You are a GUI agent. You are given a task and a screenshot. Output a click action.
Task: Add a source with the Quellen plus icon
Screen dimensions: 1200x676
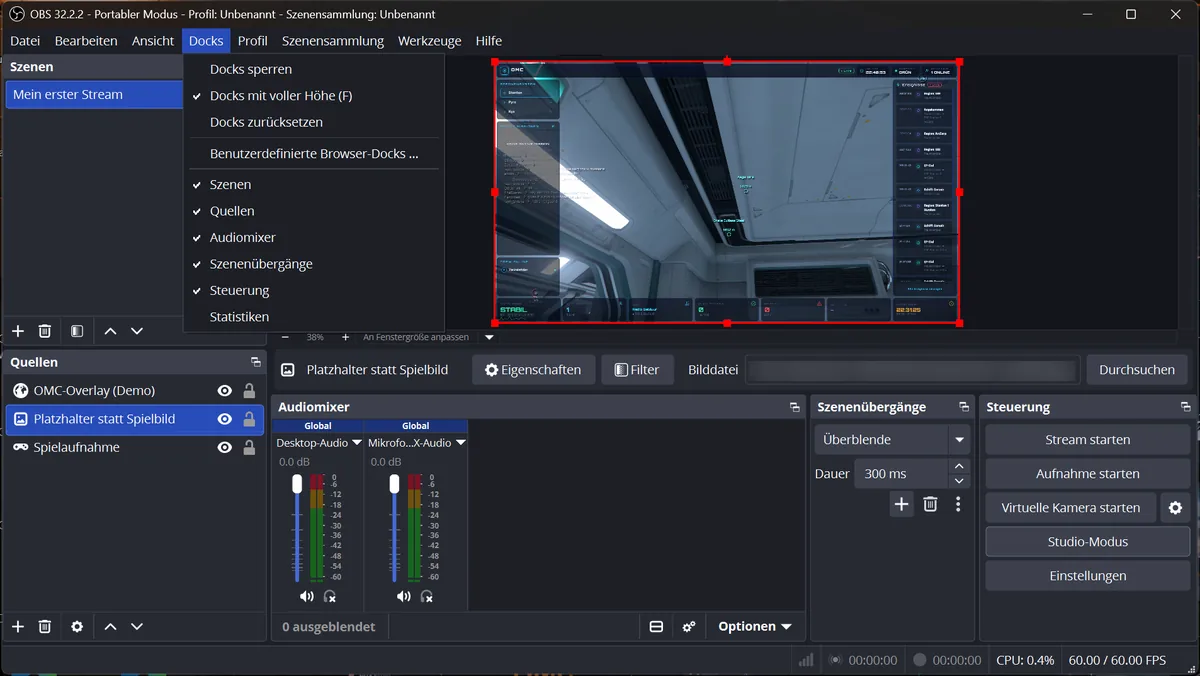(x=18, y=626)
